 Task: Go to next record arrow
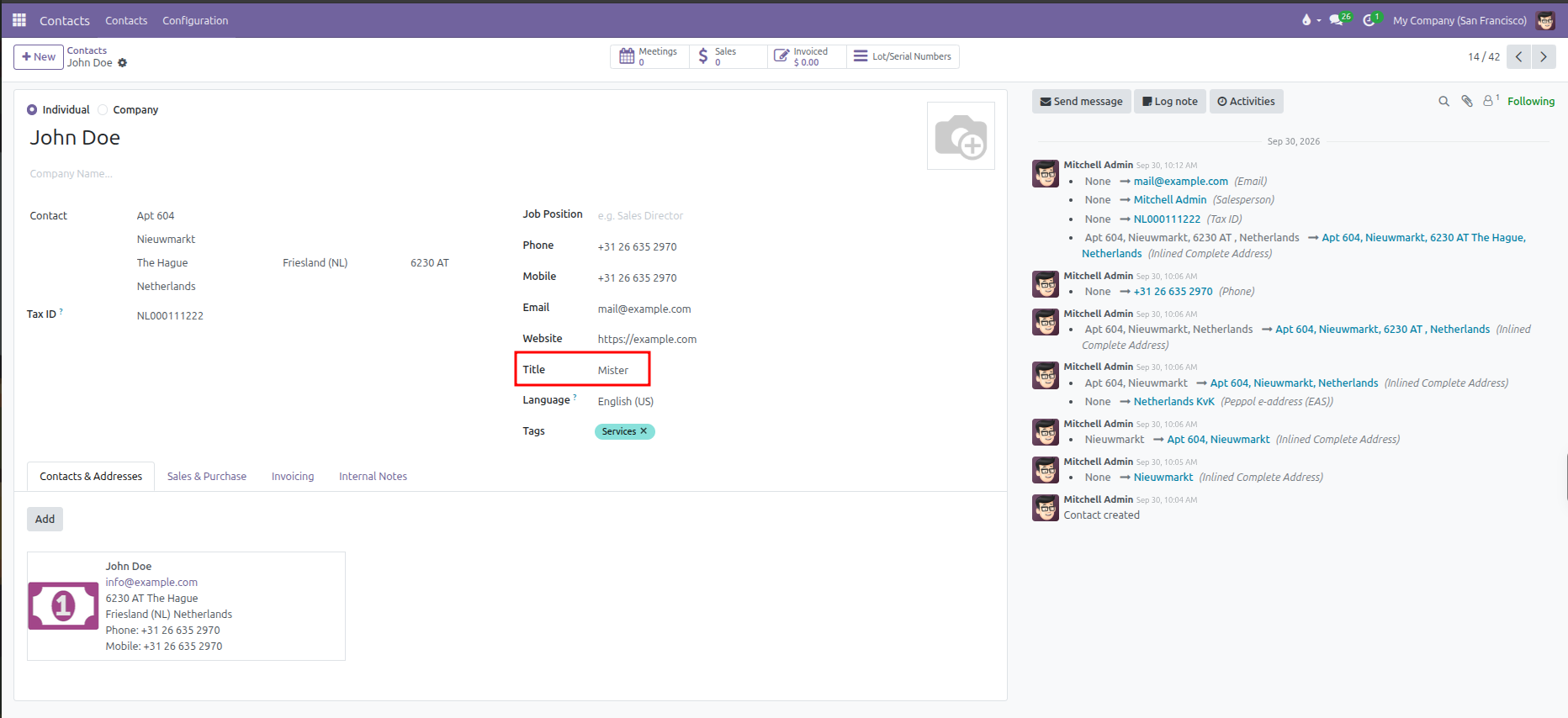coord(1544,57)
